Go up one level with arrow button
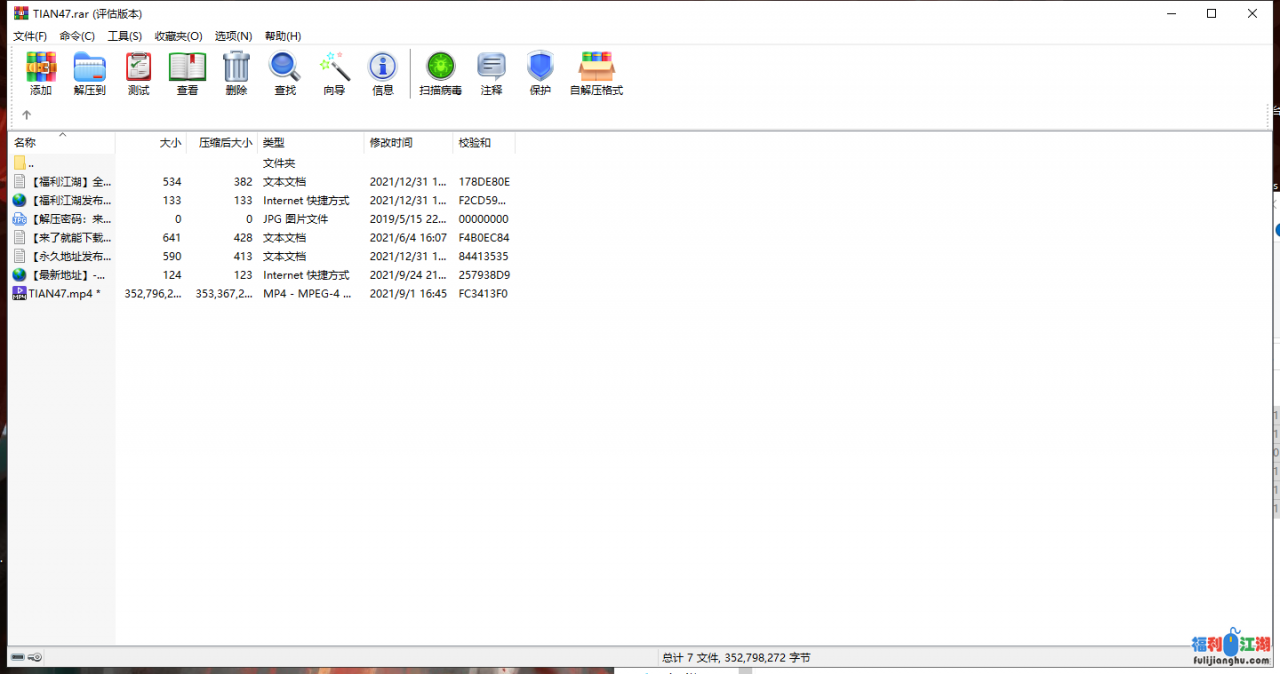The width and height of the screenshot is (1280, 674). pos(27,115)
